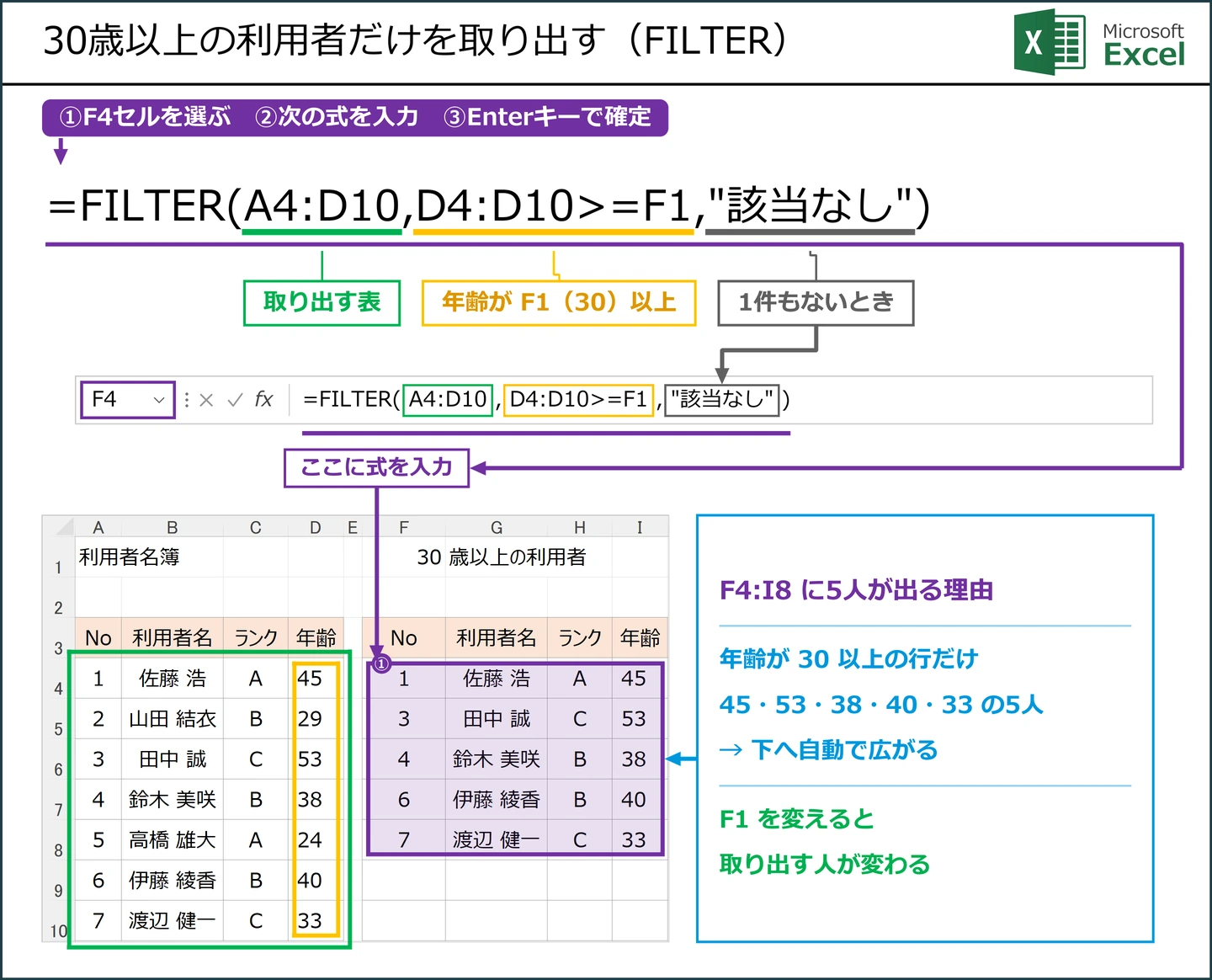Image resolution: width=1212 pixels, height=980 pixels.
Task: Click cell F4 containing 1
Action: [404, 679]
